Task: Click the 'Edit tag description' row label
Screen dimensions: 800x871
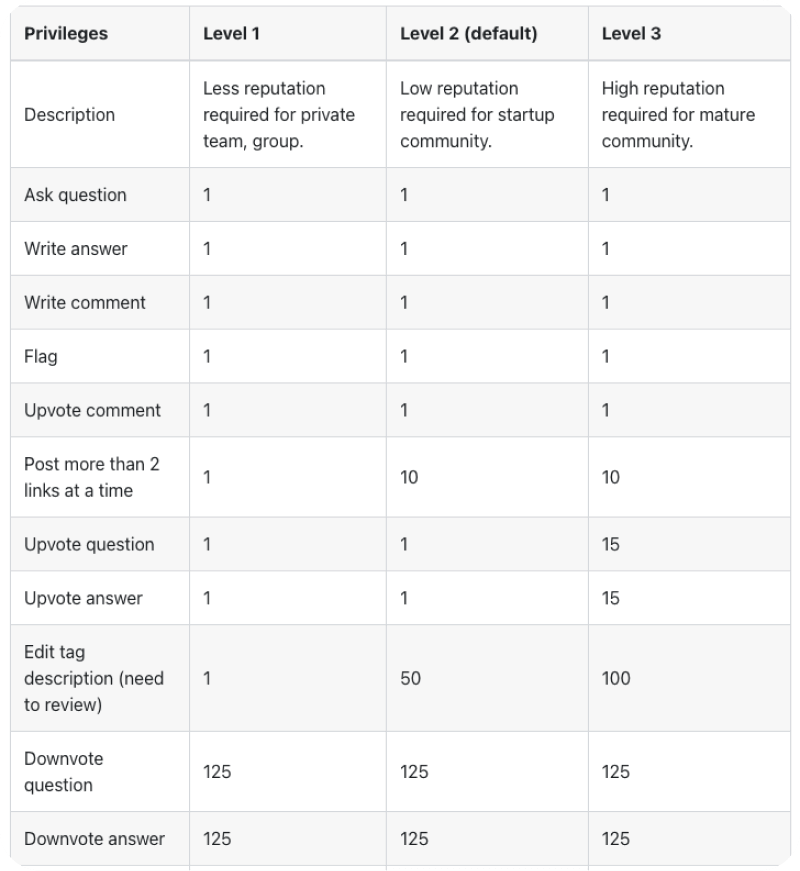Action: tap(93, 679)
